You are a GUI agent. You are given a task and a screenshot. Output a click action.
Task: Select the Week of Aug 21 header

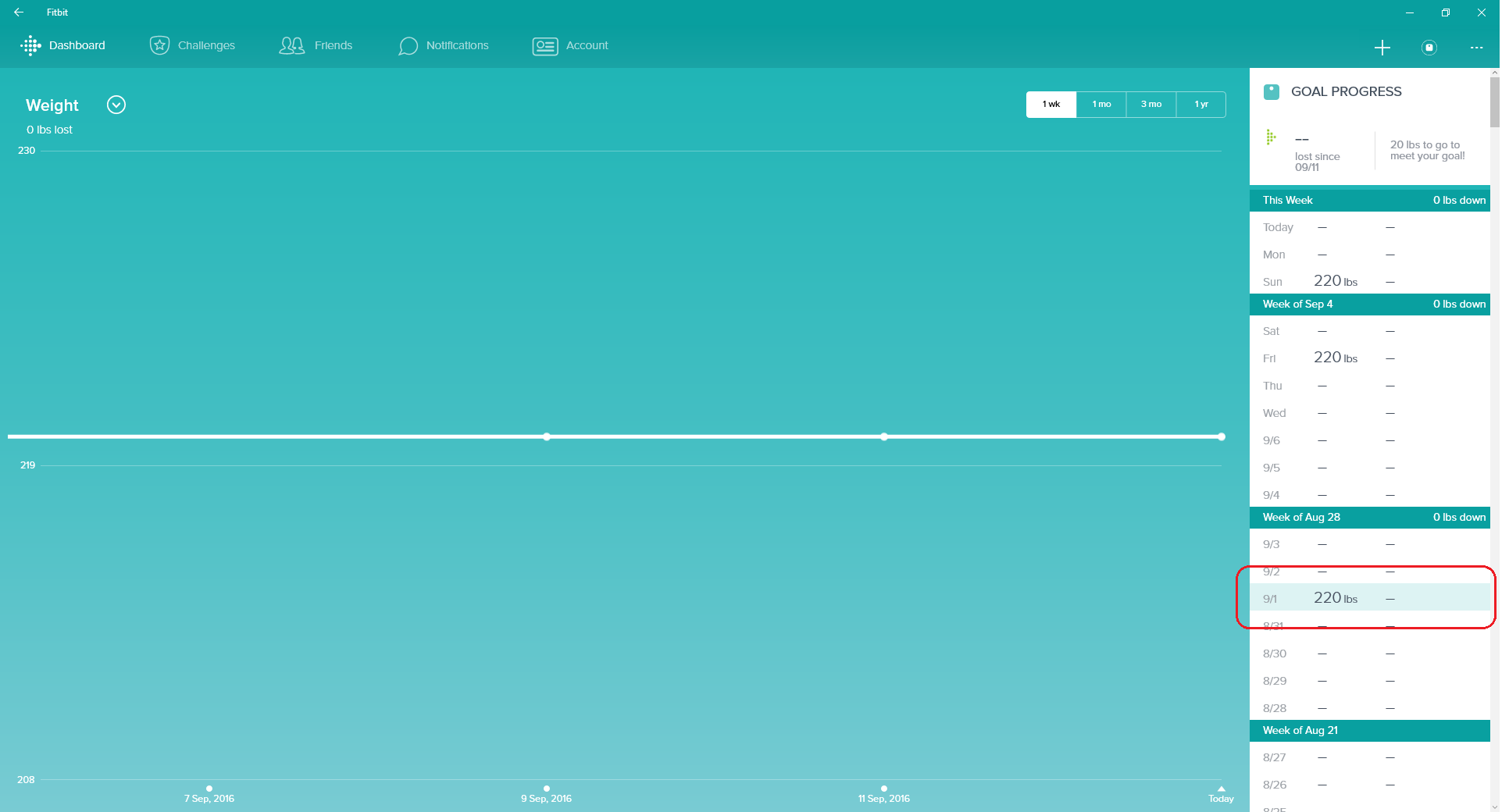click(1369, 730)
